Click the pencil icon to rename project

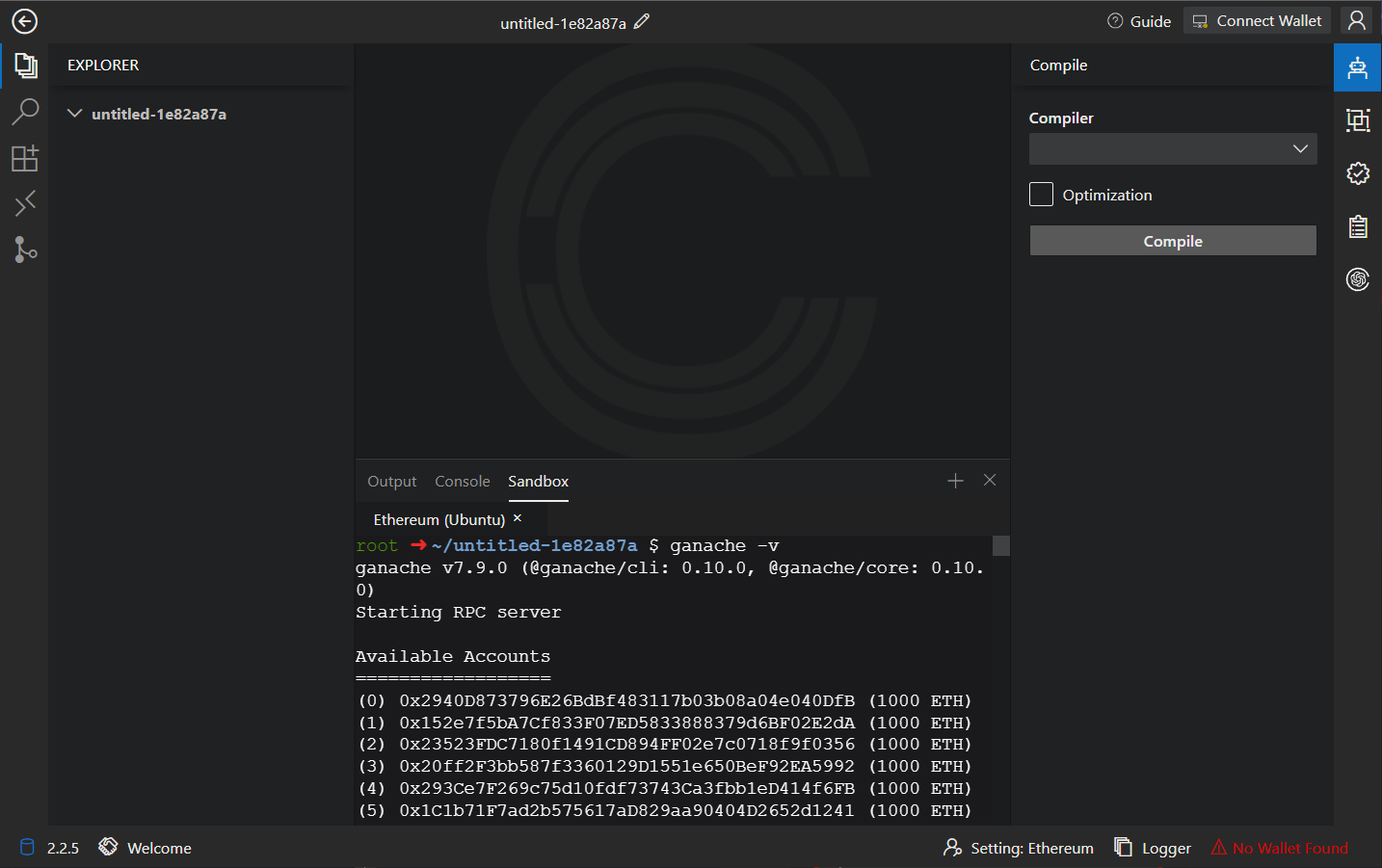[642, 21]
